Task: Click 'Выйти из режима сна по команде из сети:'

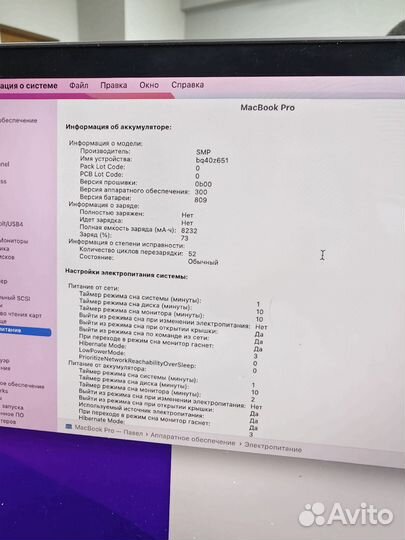Action: [x=144, y=333]
